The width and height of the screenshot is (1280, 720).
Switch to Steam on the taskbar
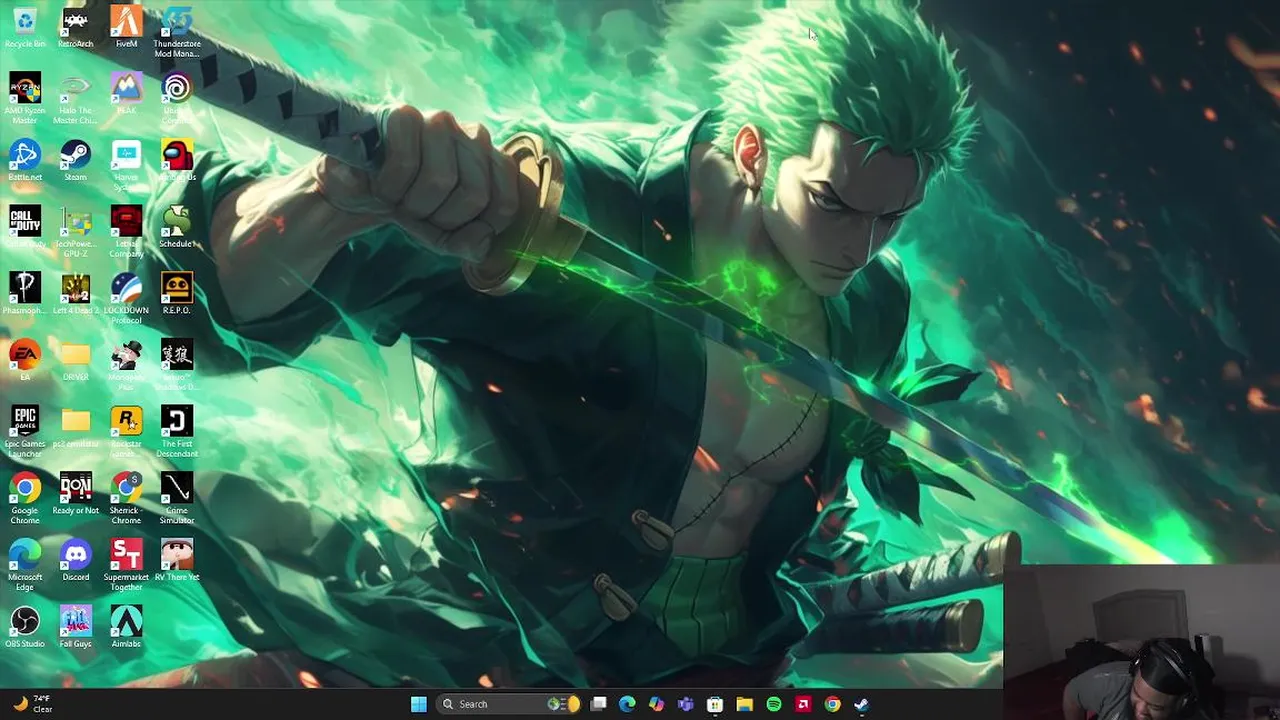coord(861,704)
